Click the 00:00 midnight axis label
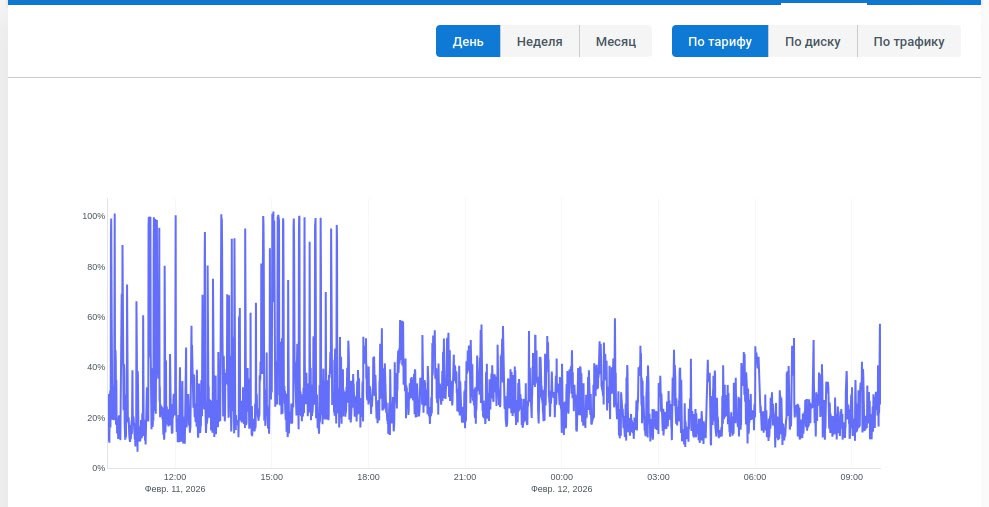The height and width of the screenshot is (507, 989). click(561, 477)
